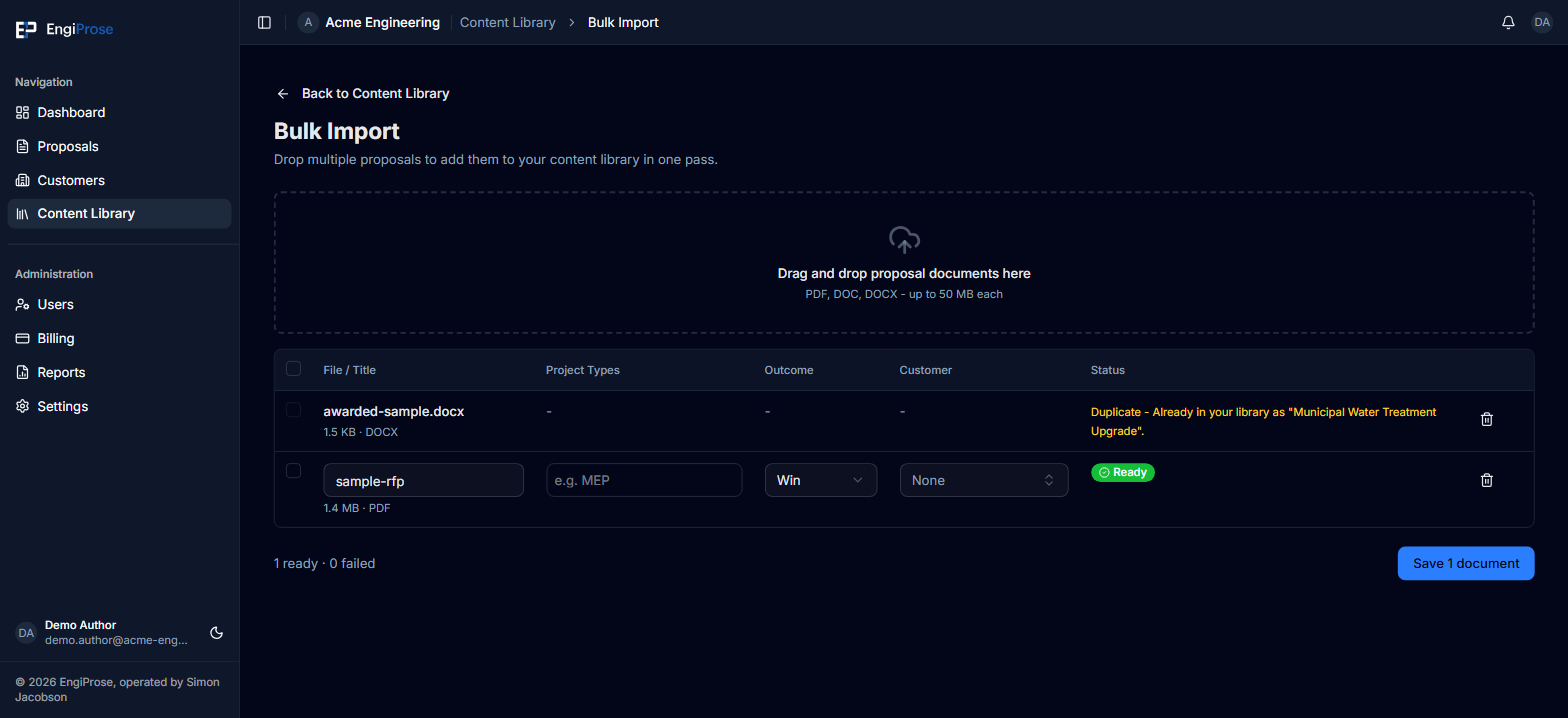Click the Users people icon
The height and width of the screenshot is (718, 1568).
point(23,305)
